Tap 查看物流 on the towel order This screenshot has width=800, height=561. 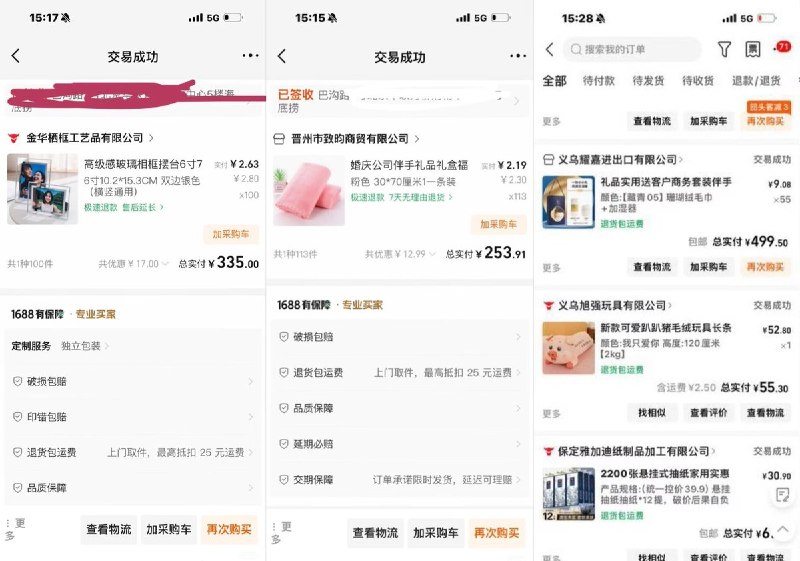376,533
